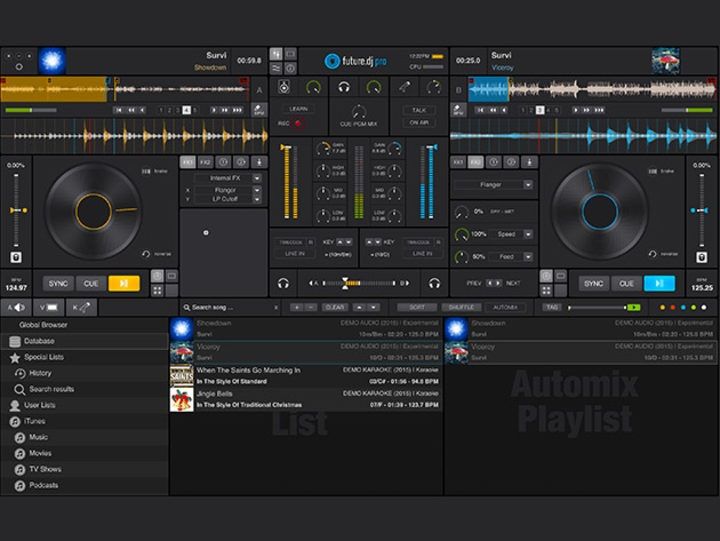Toggle SYNC on the left deck

click(58, 284)
